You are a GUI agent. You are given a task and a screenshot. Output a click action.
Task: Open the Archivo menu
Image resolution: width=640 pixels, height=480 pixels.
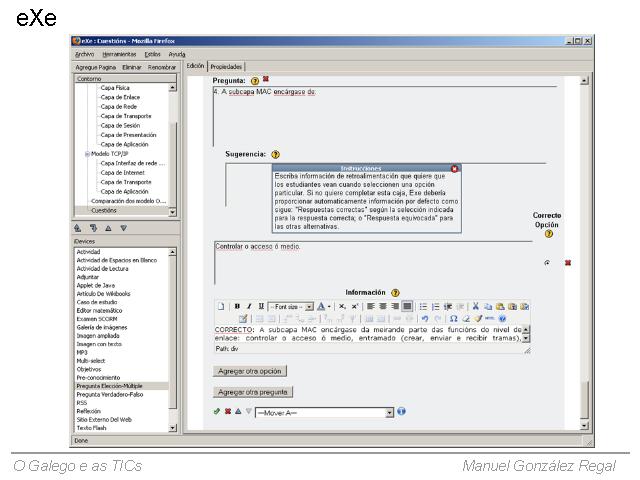[84, 53]
